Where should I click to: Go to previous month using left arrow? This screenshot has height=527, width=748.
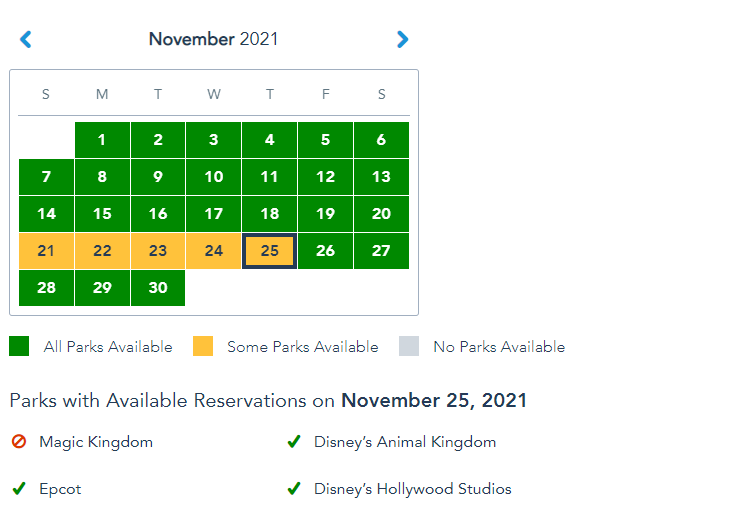coord(26,40)
